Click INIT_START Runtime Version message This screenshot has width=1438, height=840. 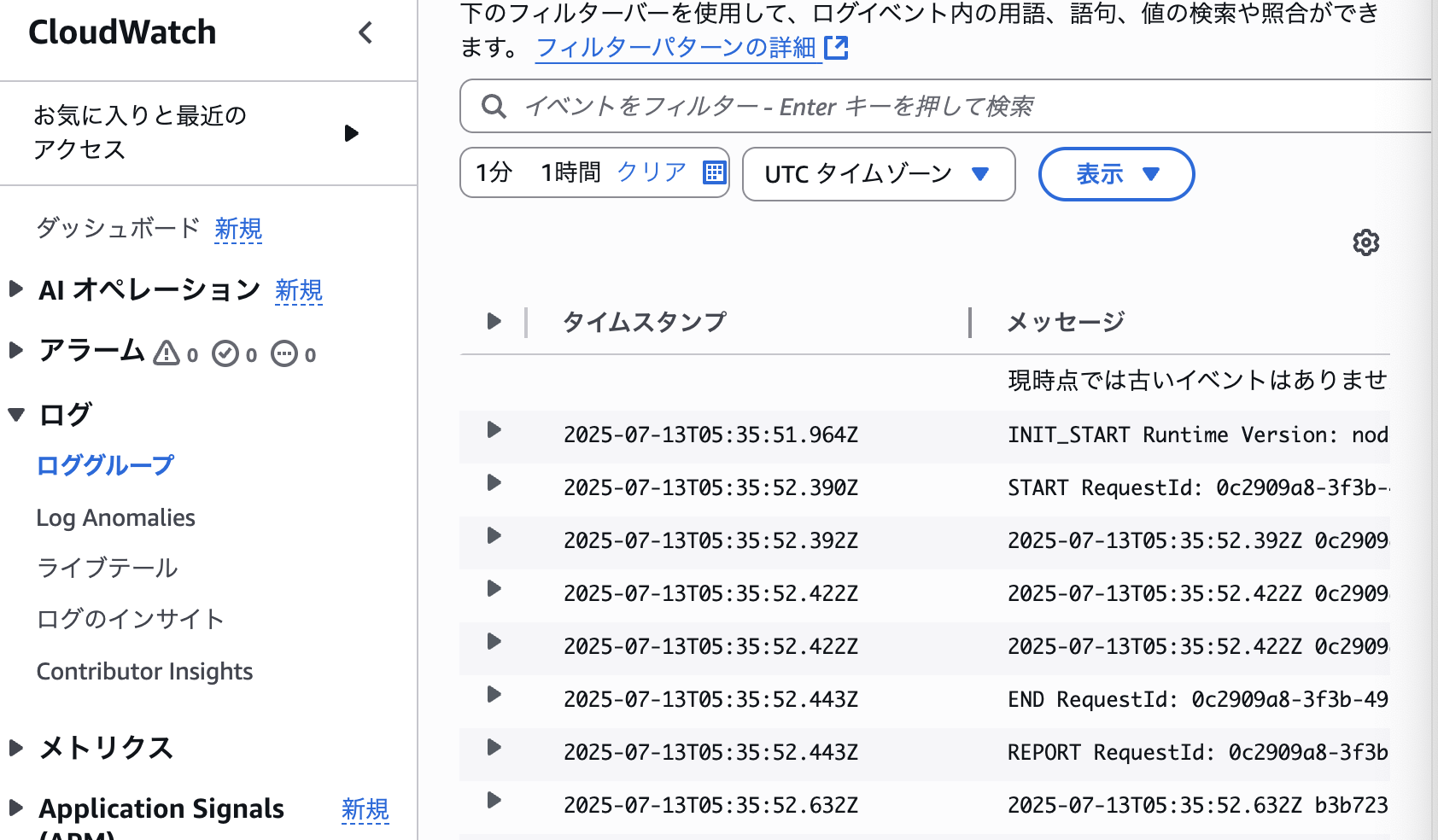(x=1198, y=435)
